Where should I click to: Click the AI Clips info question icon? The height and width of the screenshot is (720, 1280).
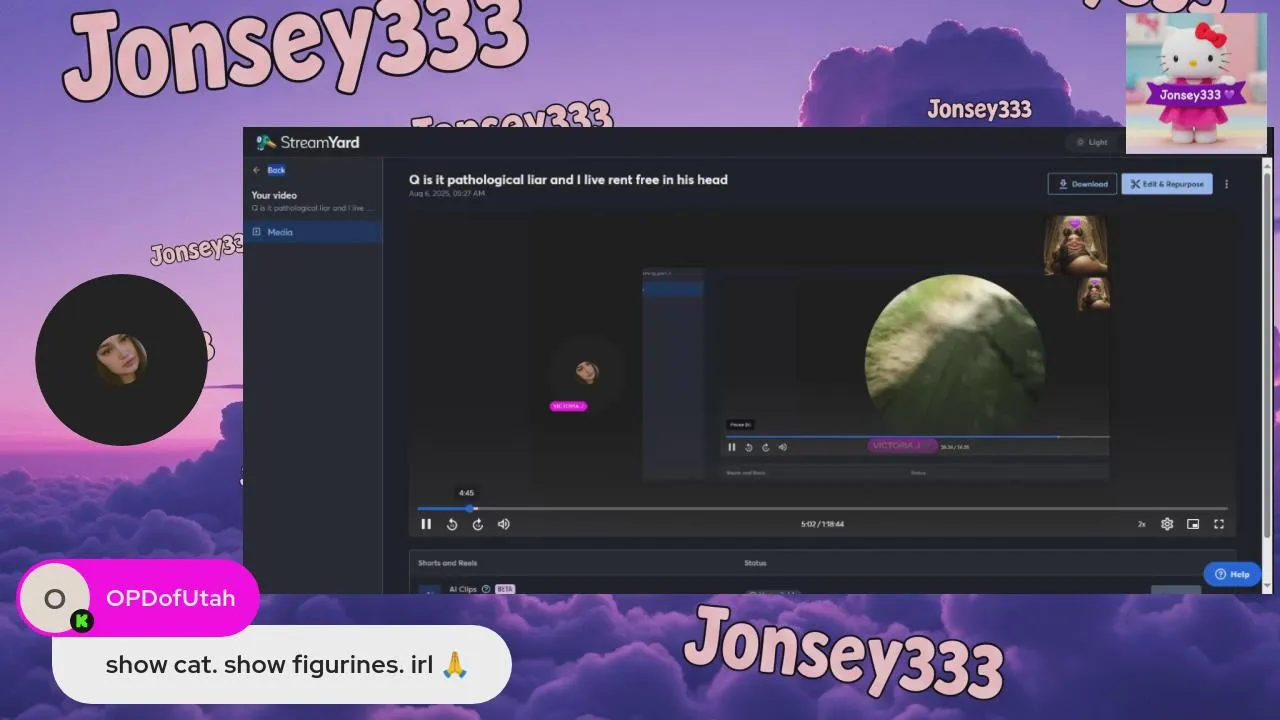[x=486, y=589]
